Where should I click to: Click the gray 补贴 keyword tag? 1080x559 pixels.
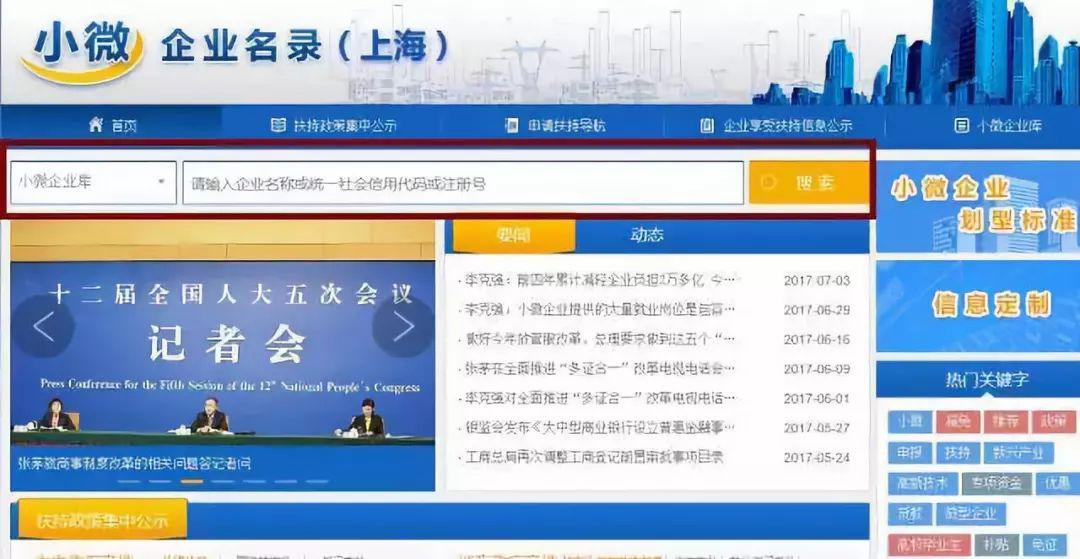coord(995,545)
